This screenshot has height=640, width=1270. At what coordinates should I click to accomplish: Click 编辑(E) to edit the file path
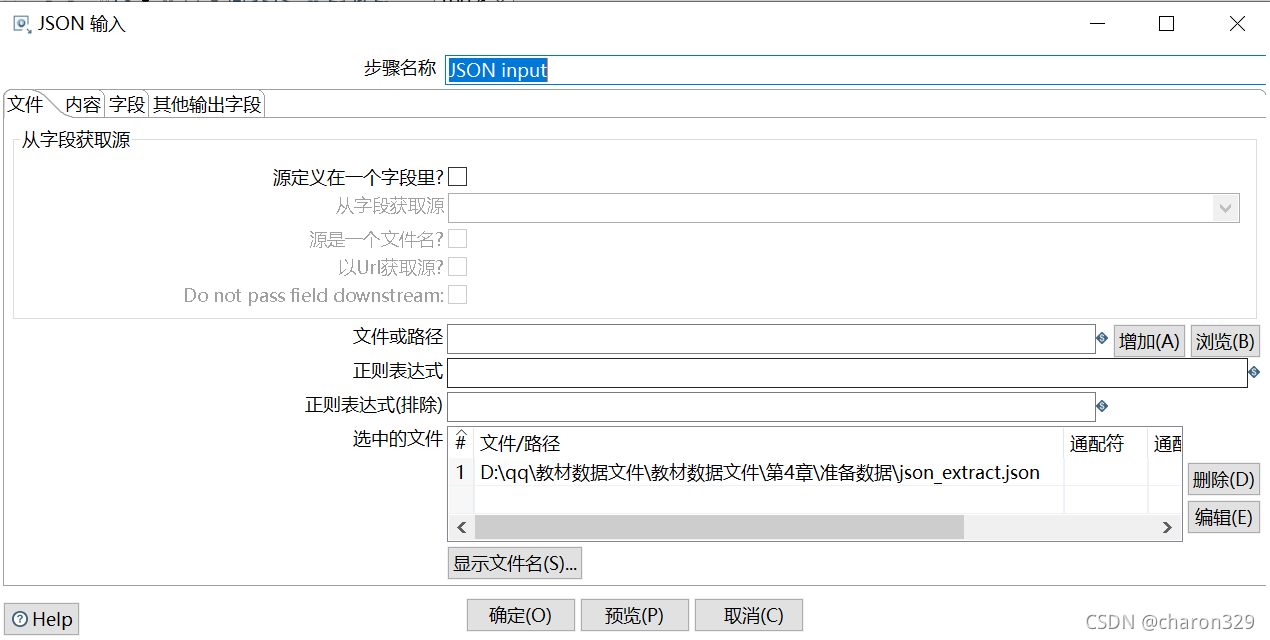pos(1223,517)
